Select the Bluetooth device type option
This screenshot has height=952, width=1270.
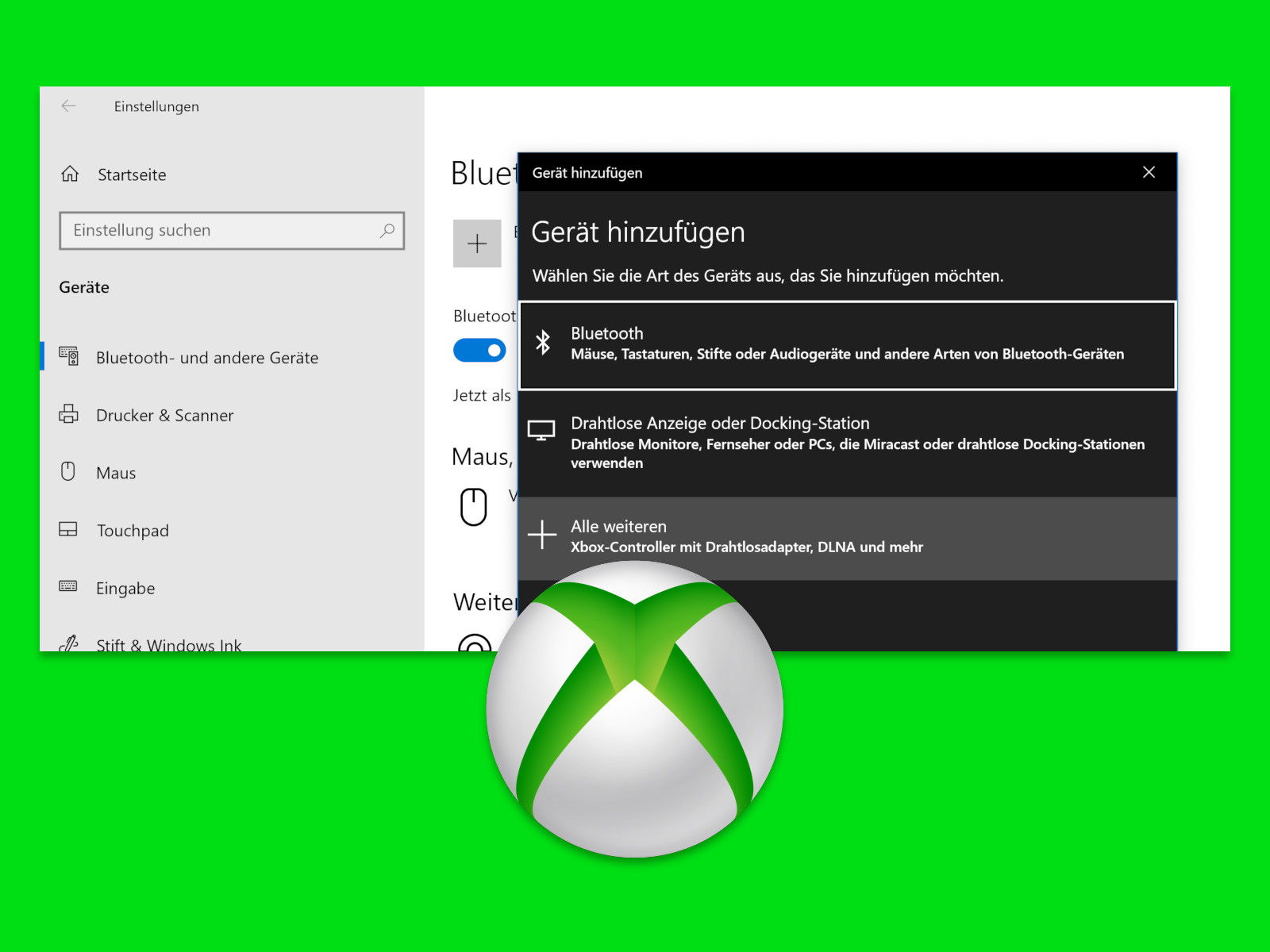pos(848,345)
